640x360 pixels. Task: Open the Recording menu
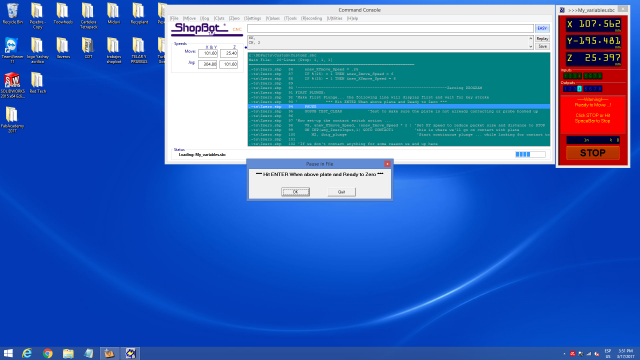click(x=311, y=18)
